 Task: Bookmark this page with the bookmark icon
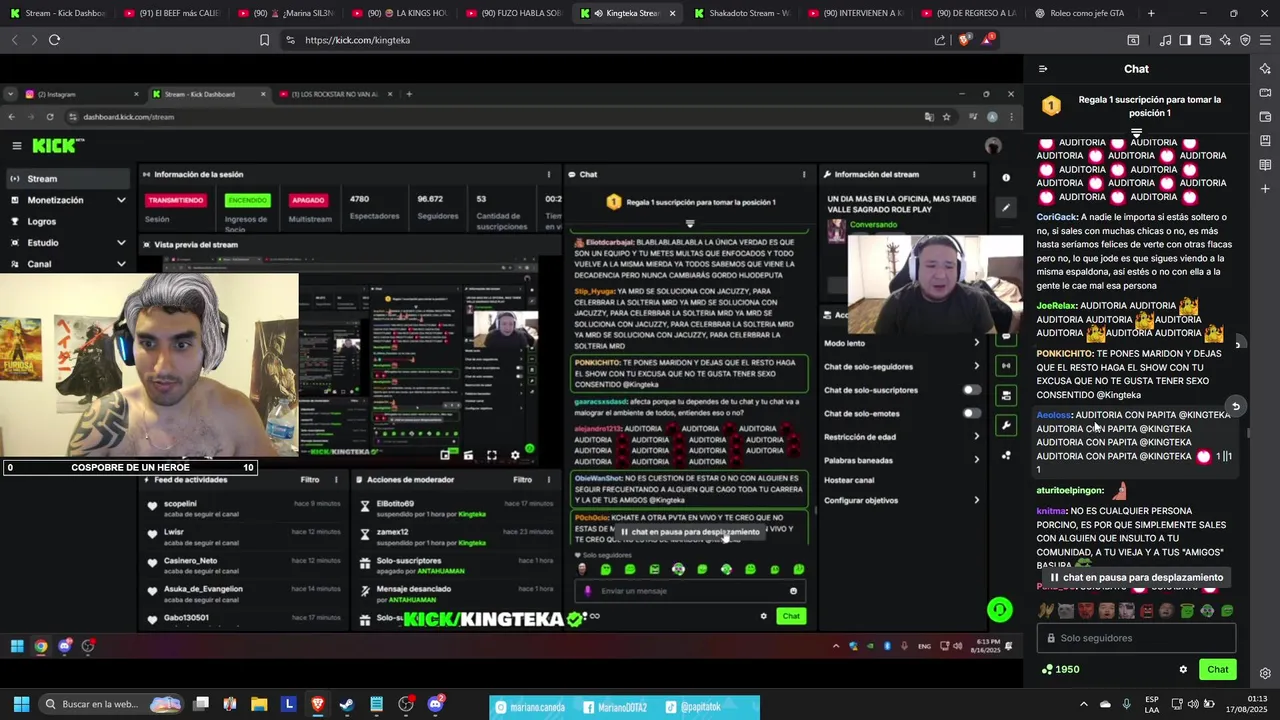pos(264,40)
